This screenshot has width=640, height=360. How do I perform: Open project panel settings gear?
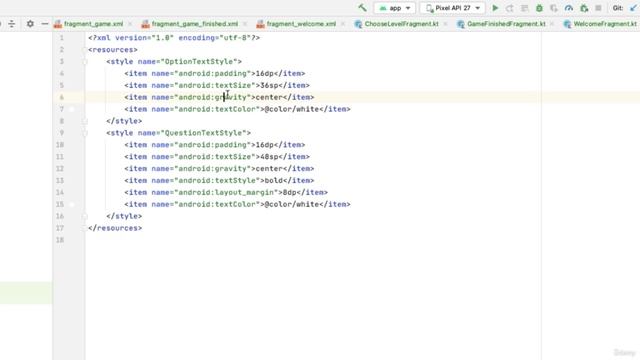click(30, 24)
